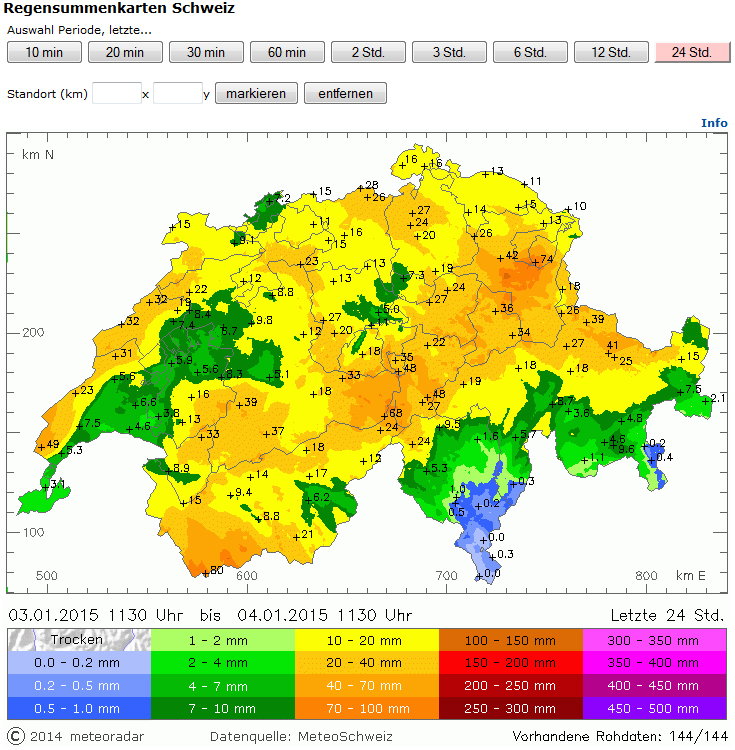Click the station value 9.4 on map

pos(243,493)
